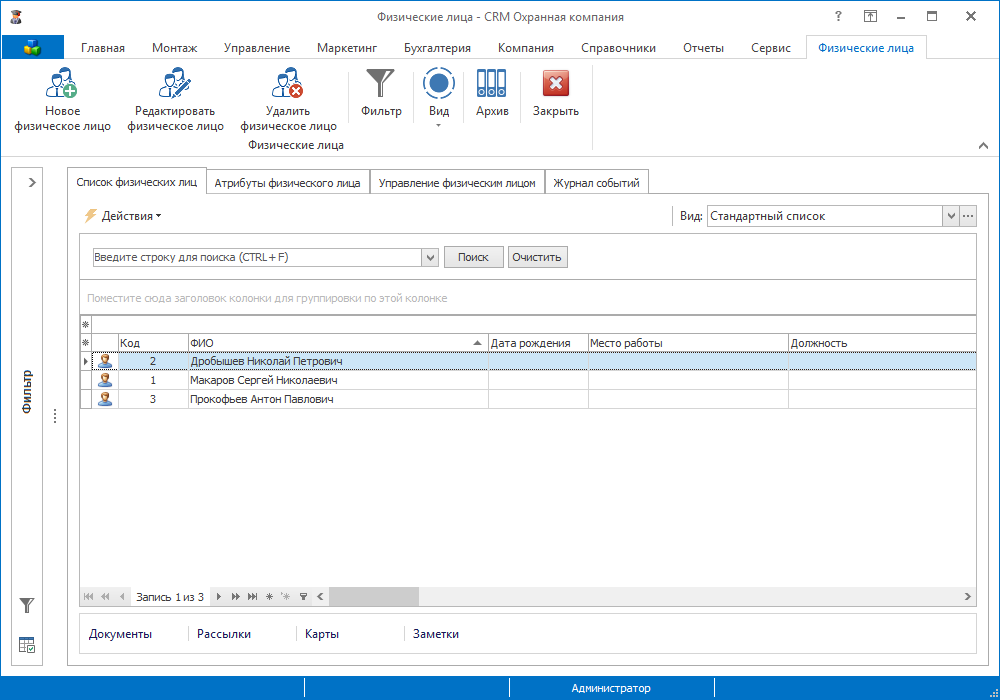
Task: Click the app icon in title bar
Action: pos(17,17)
